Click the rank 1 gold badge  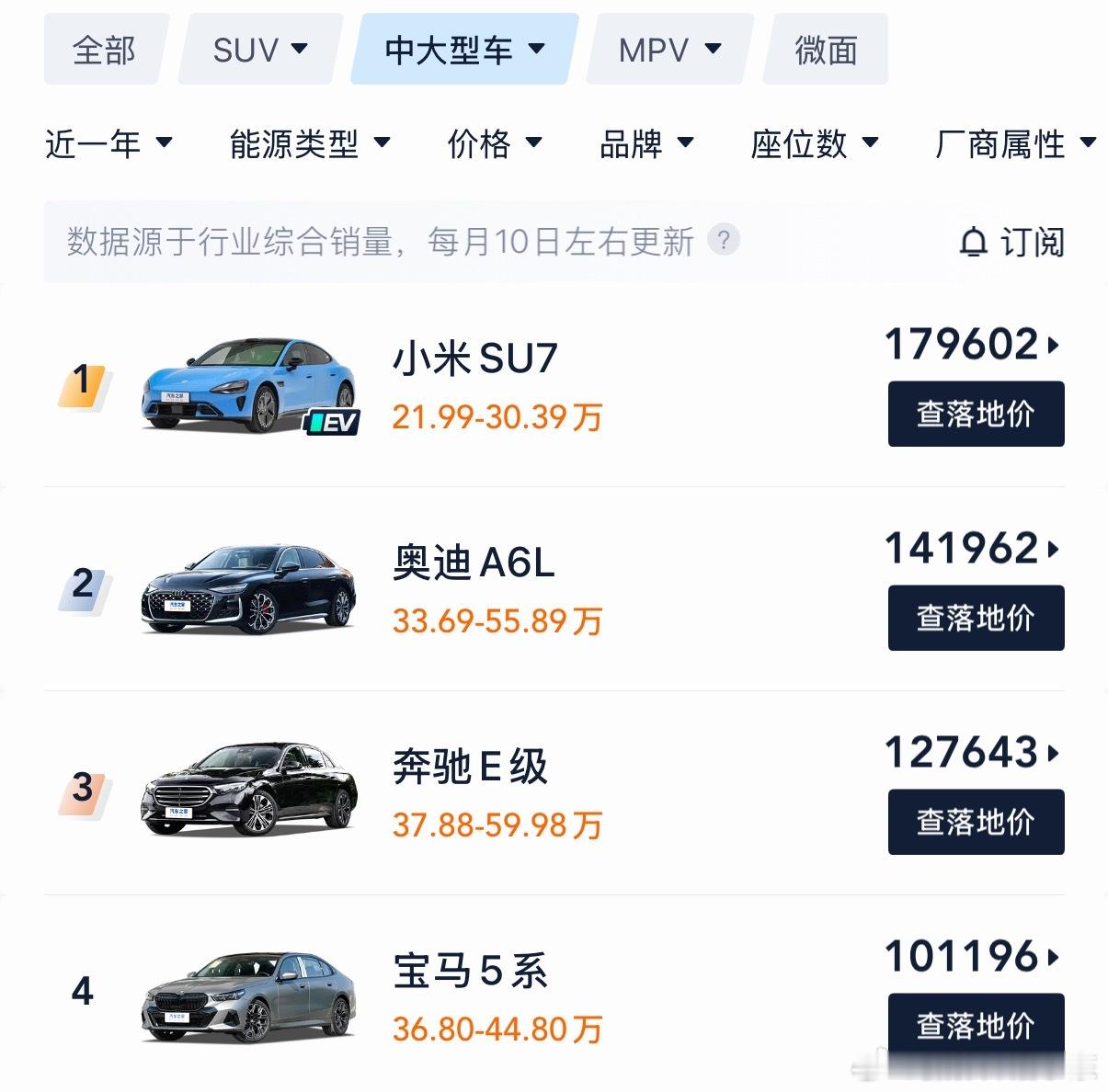(83, 382)
